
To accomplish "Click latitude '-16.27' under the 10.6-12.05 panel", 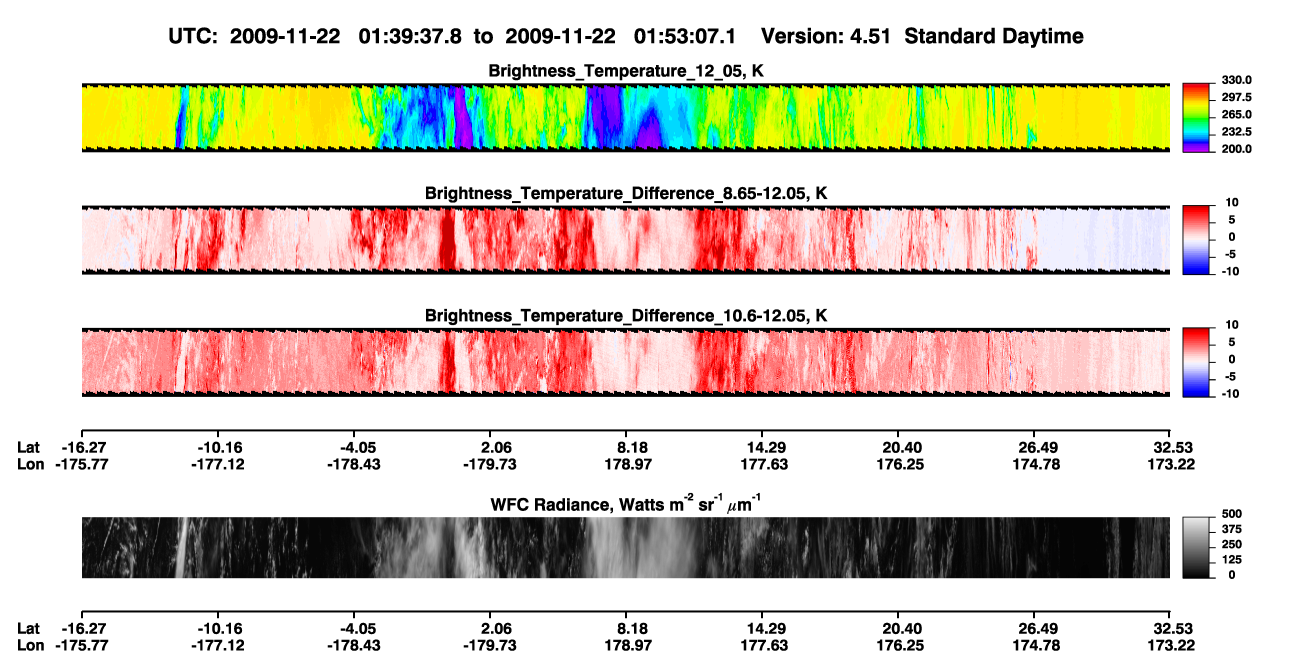I will 82,448.
